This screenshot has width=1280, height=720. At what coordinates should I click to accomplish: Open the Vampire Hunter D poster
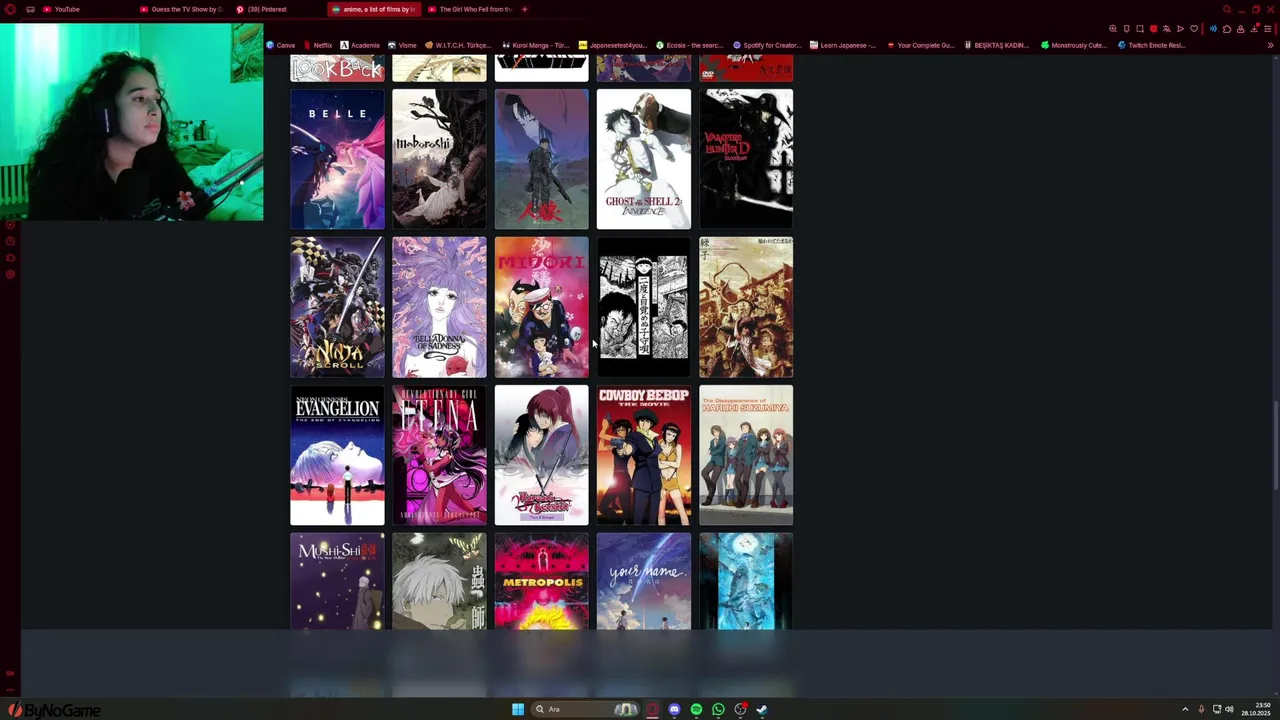click(x=746, y=159)
